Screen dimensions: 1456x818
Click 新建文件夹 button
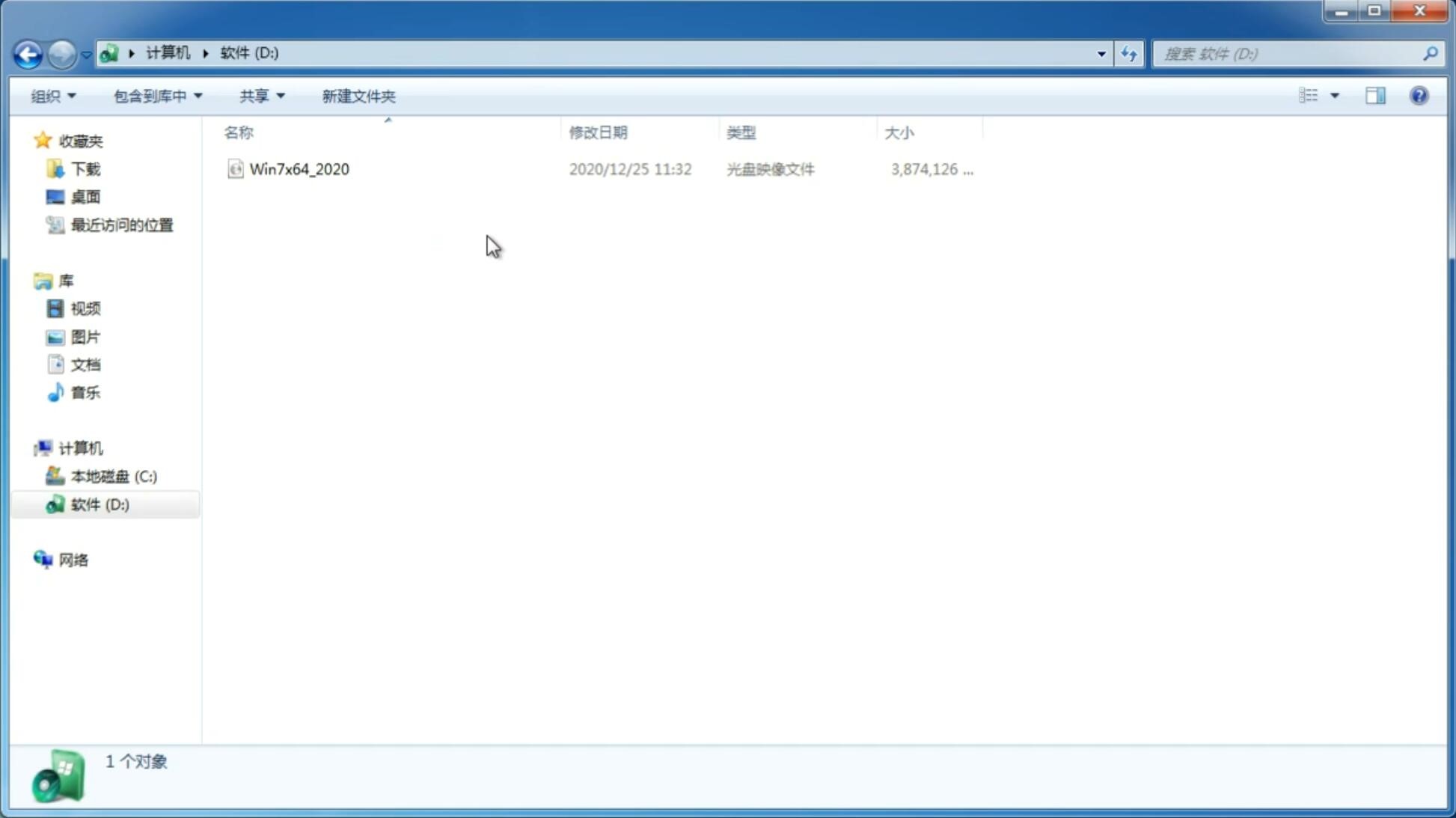(358, 95)
